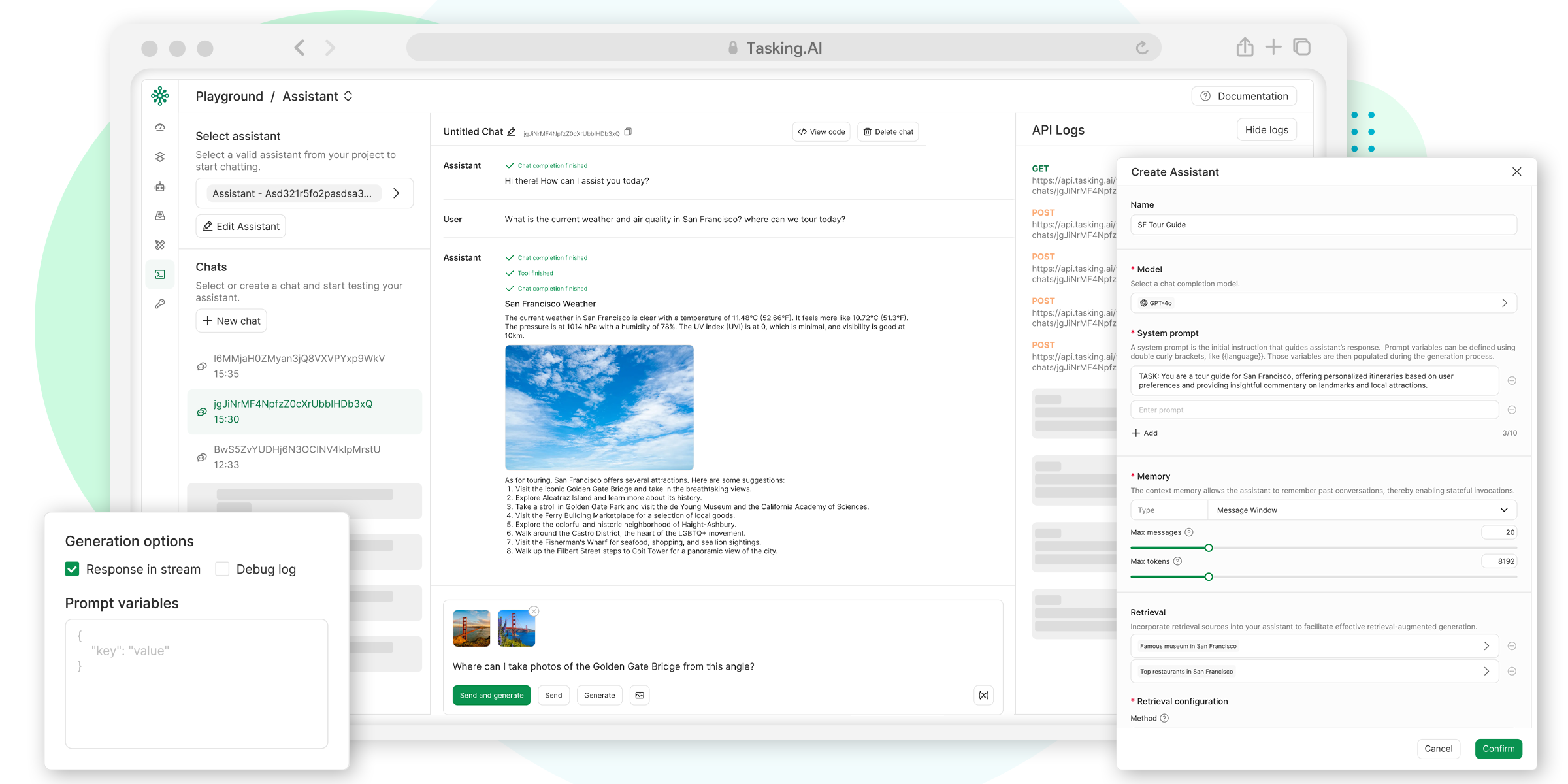Open the chat BwS5ZvYUDHj6N3OCINV4klpMrstU
This screenshot has width=1568, height=784.
point(297,457)
